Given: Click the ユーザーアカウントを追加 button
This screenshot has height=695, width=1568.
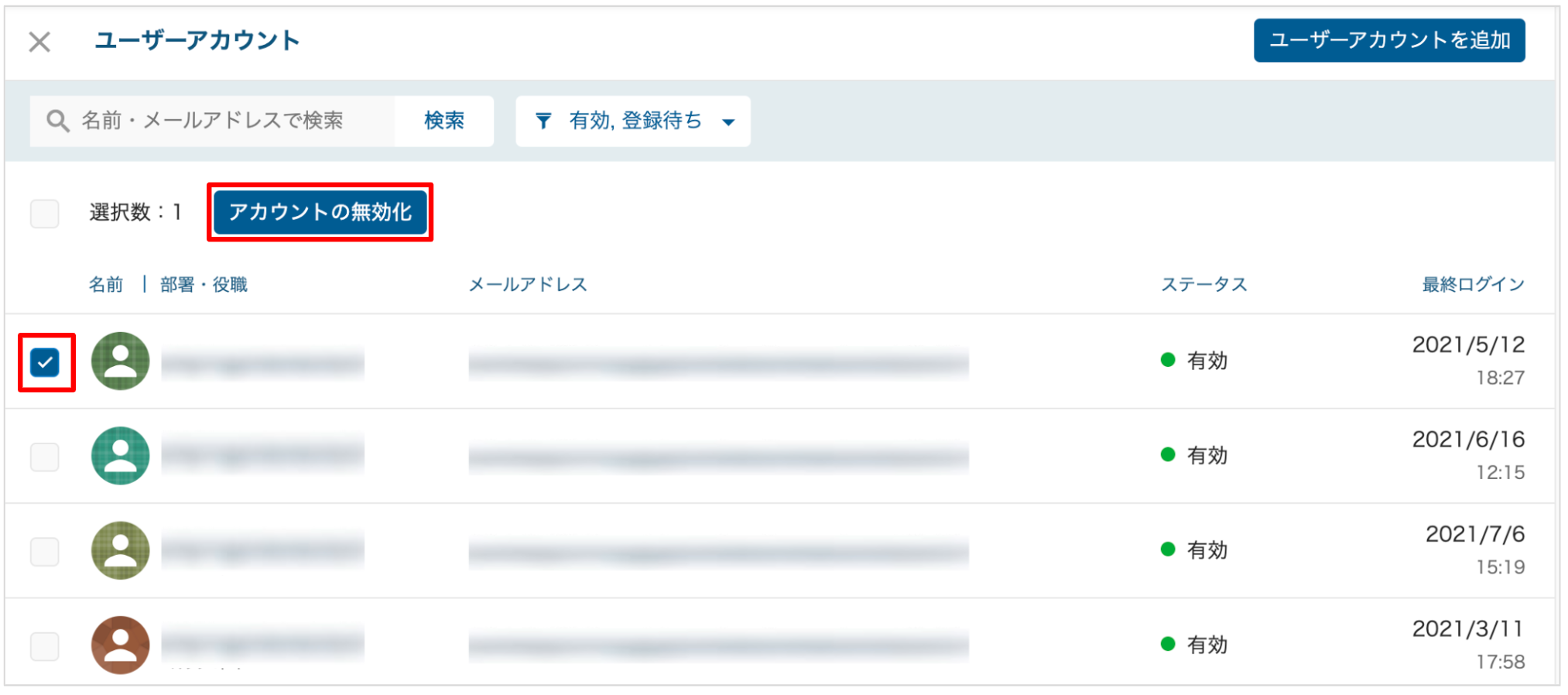Looking at the screenshot, I should [1389, 40].
